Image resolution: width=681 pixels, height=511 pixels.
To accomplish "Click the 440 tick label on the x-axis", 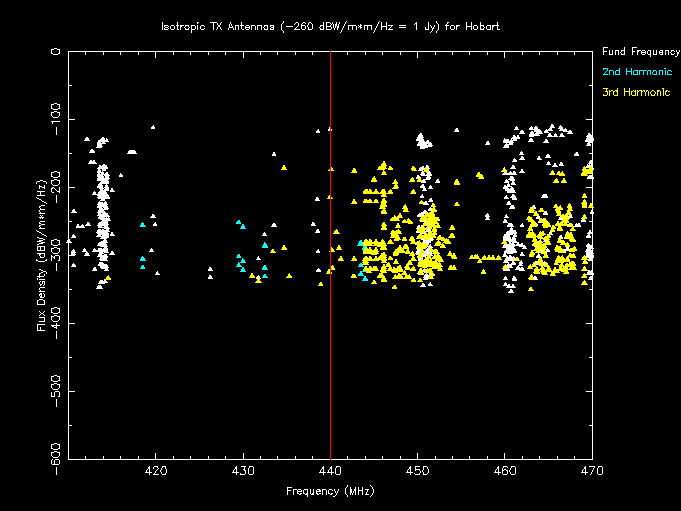I will coord(330,471).
